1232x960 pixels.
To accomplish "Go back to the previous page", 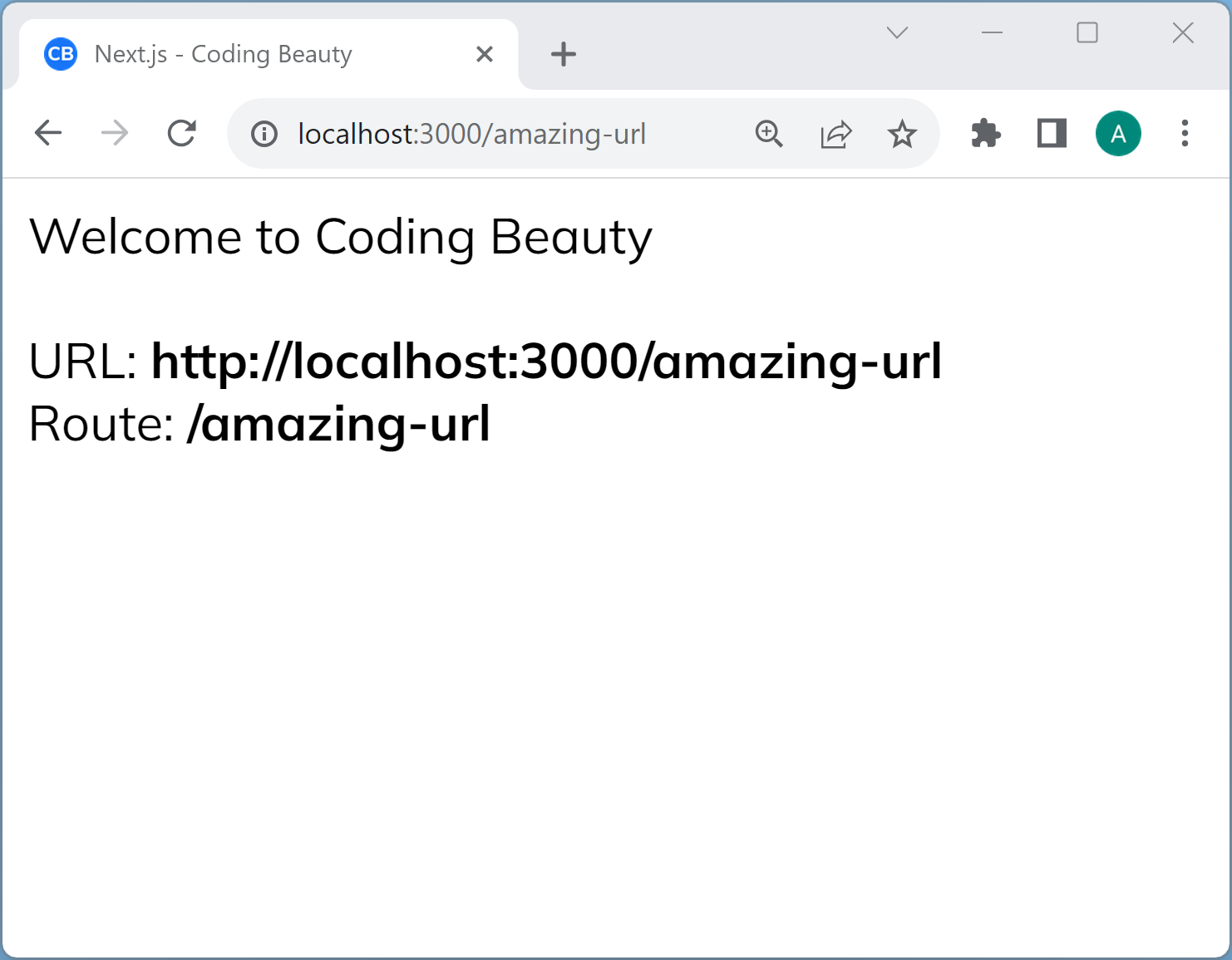I will coord(48,133).
